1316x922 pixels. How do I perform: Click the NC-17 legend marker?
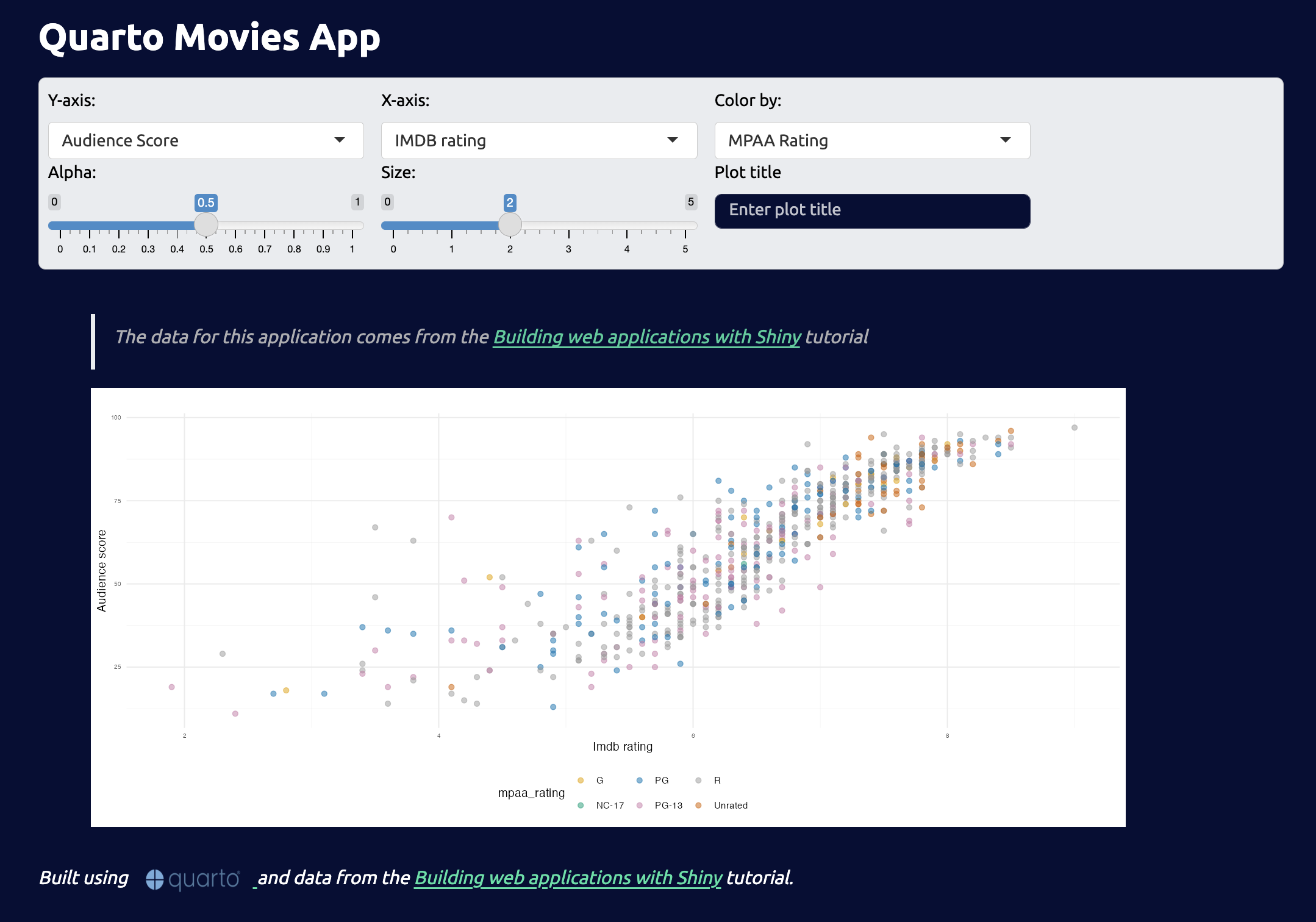pyautogui.click(x=580, y=805)
